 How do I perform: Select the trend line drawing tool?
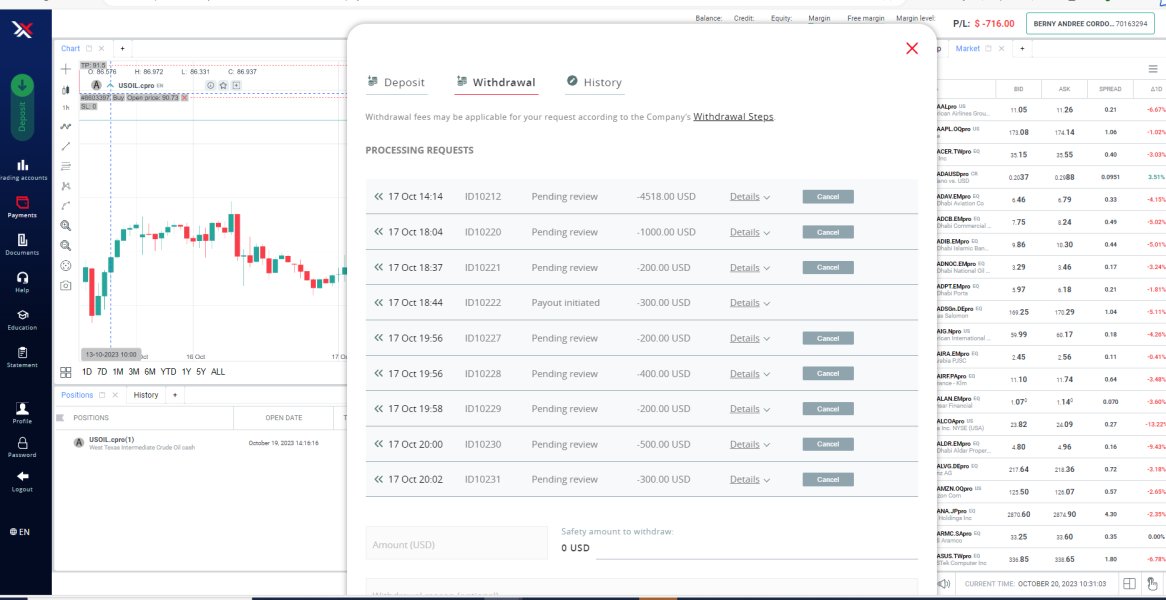point(65,146)
